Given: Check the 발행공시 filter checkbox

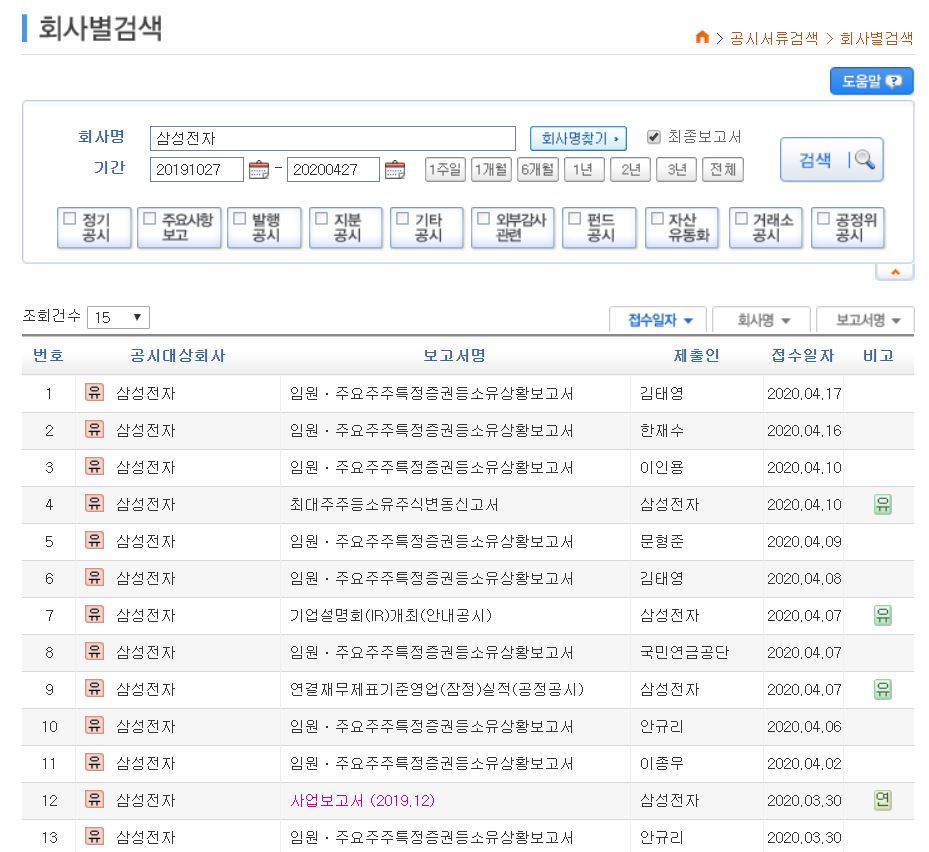Looking at the screenshot, I should click(x=240, y=219).
